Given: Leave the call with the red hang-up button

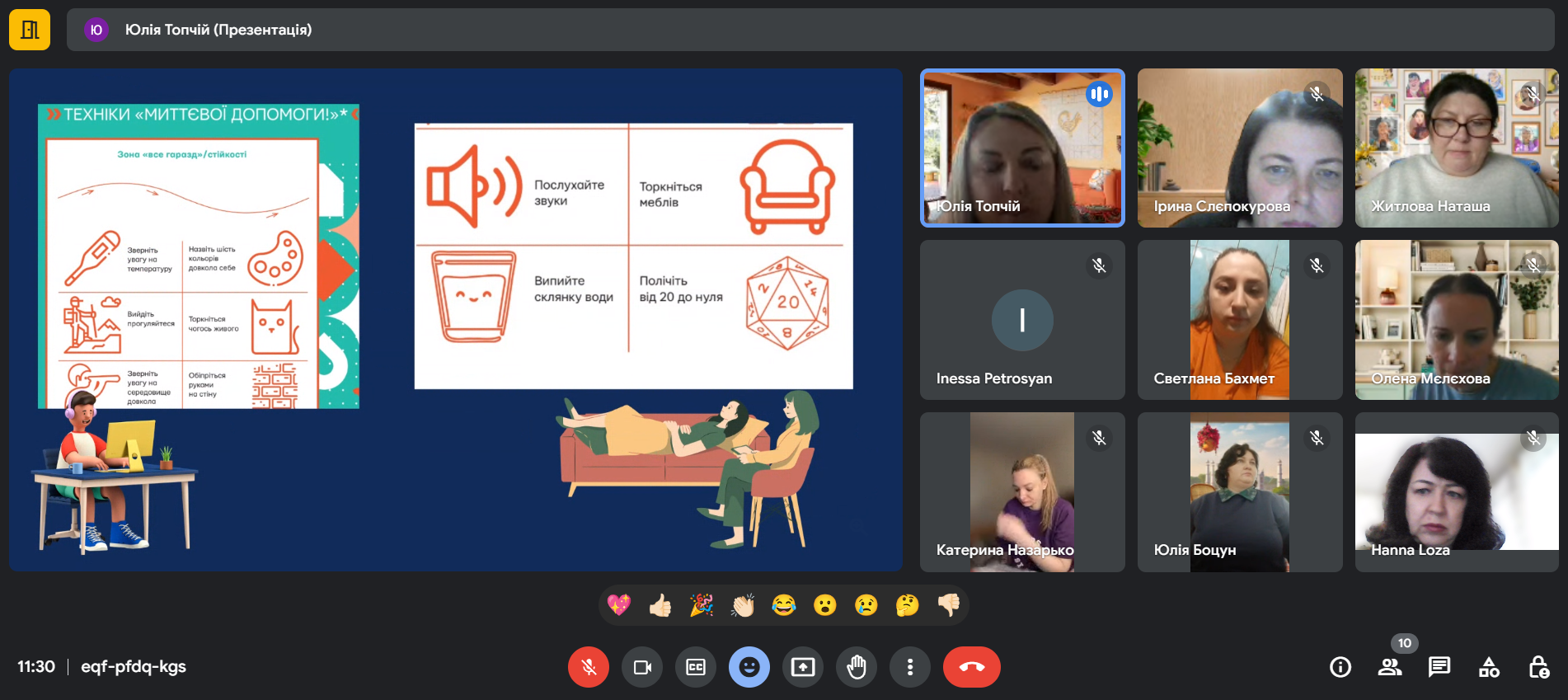Looking at the screenshot, I should pos(971,667).
